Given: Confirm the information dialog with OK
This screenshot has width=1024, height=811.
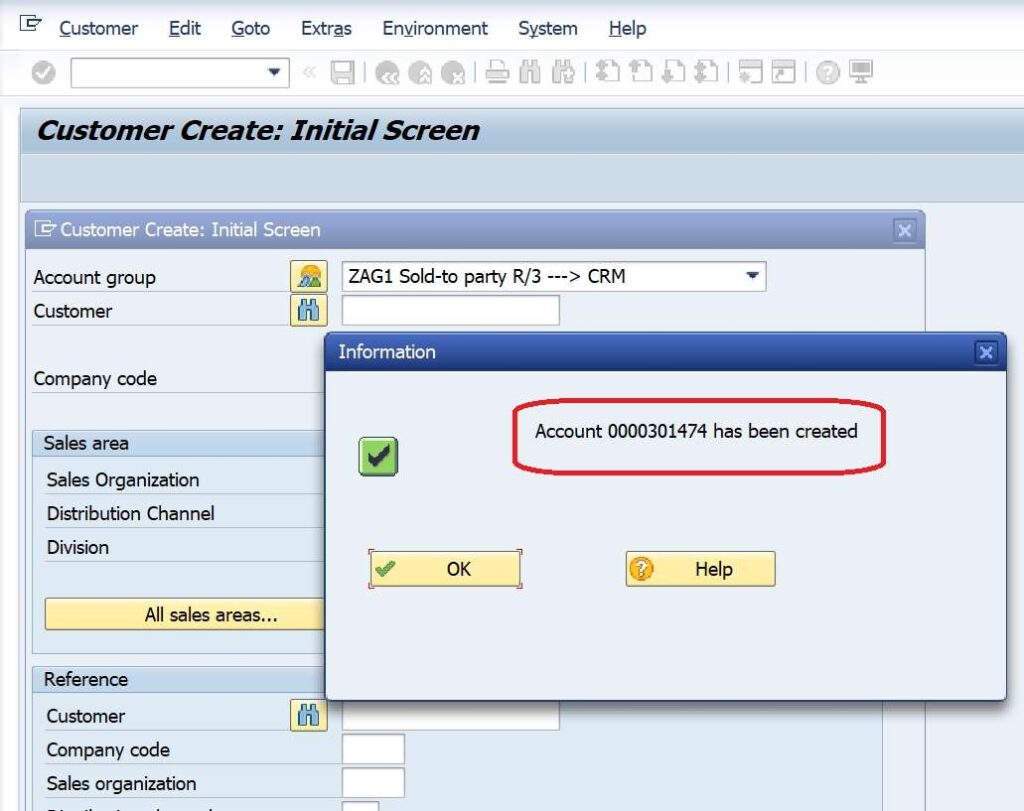Looking at the screenshot, I should pos(445,568).
